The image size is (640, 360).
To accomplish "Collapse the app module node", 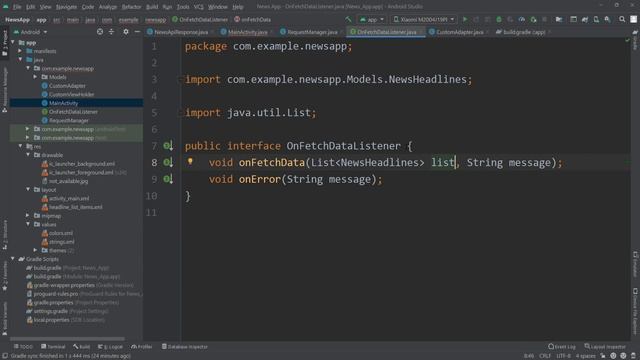I will coord(13,42).
